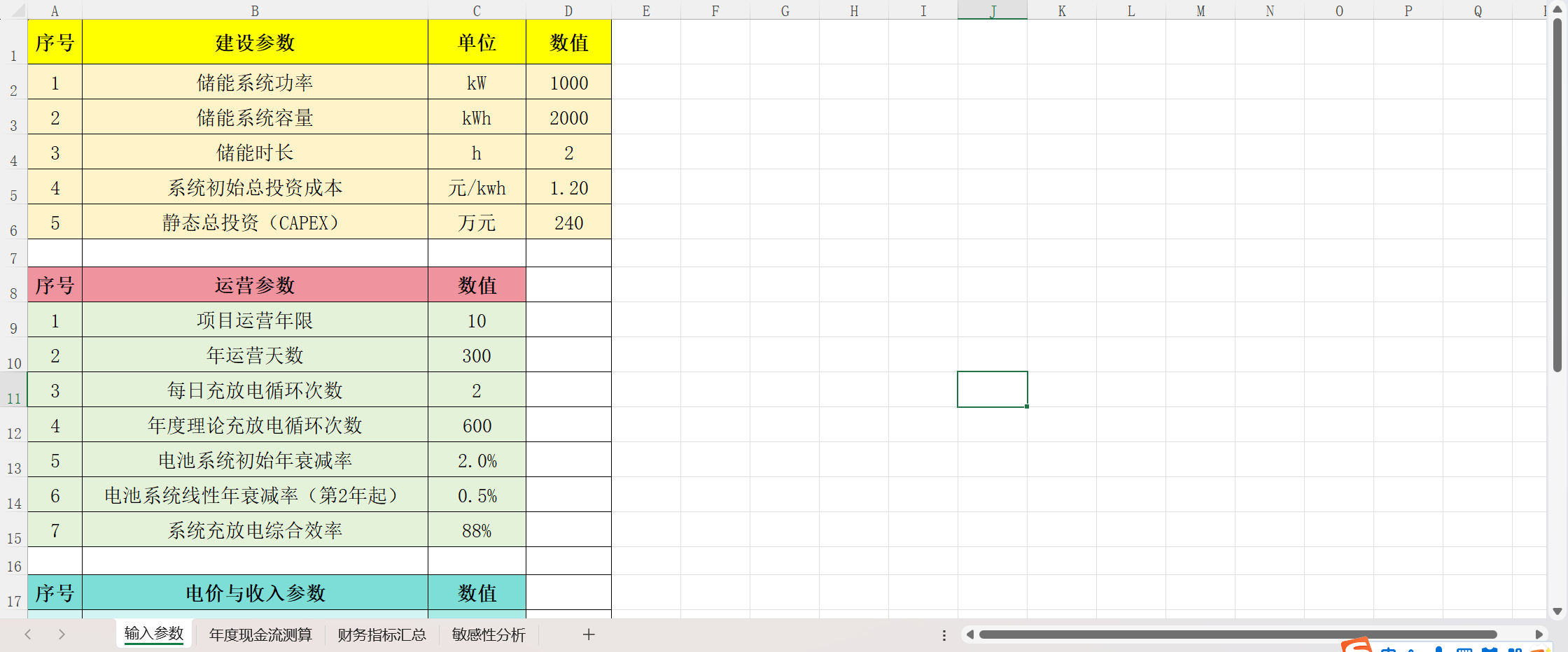The width and height of the screenshot is (1568, 652).
Task: Switch to the 年度现金流测算 sheet tab
Action: [260, 635]
